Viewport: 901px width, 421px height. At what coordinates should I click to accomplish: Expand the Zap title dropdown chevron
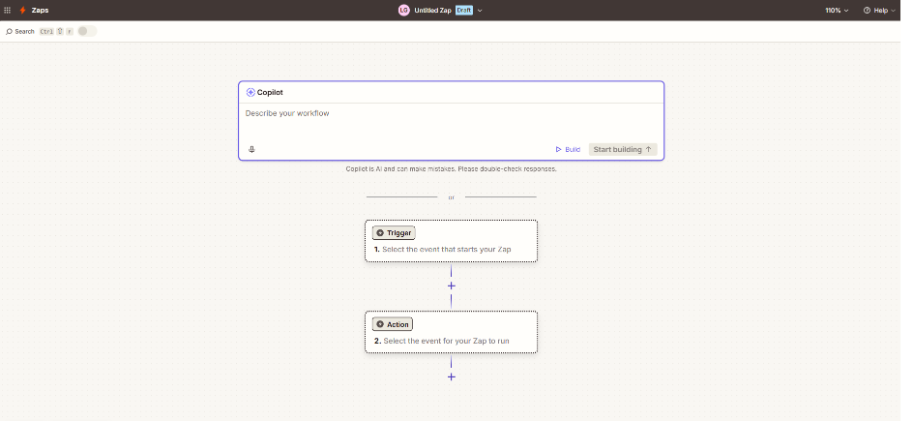(480, 10)
